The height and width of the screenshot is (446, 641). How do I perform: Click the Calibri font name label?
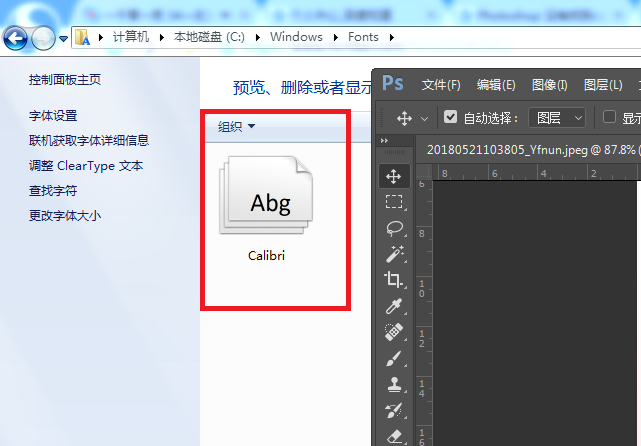266,255
